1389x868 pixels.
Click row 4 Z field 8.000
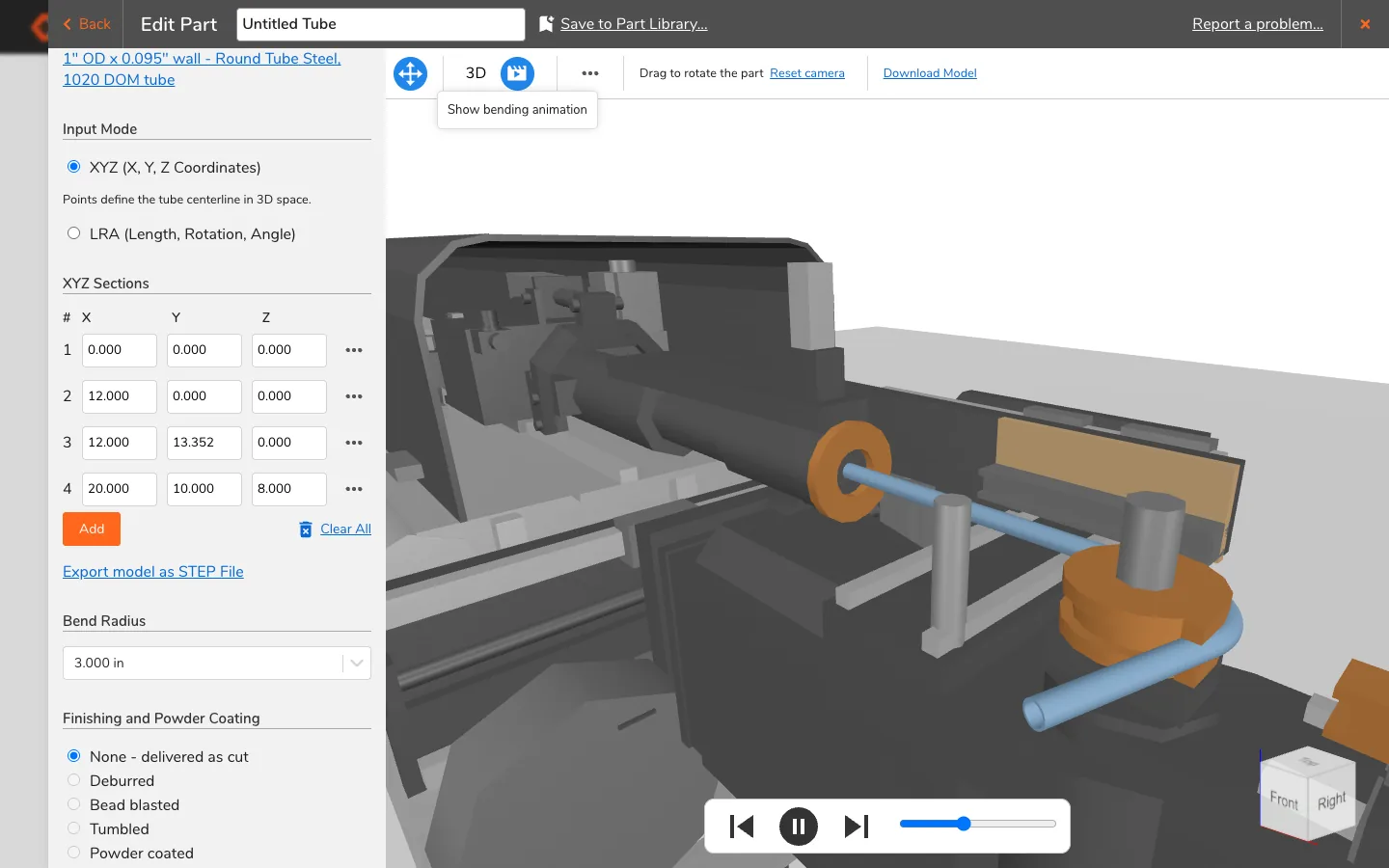click(x=289, y=489)
